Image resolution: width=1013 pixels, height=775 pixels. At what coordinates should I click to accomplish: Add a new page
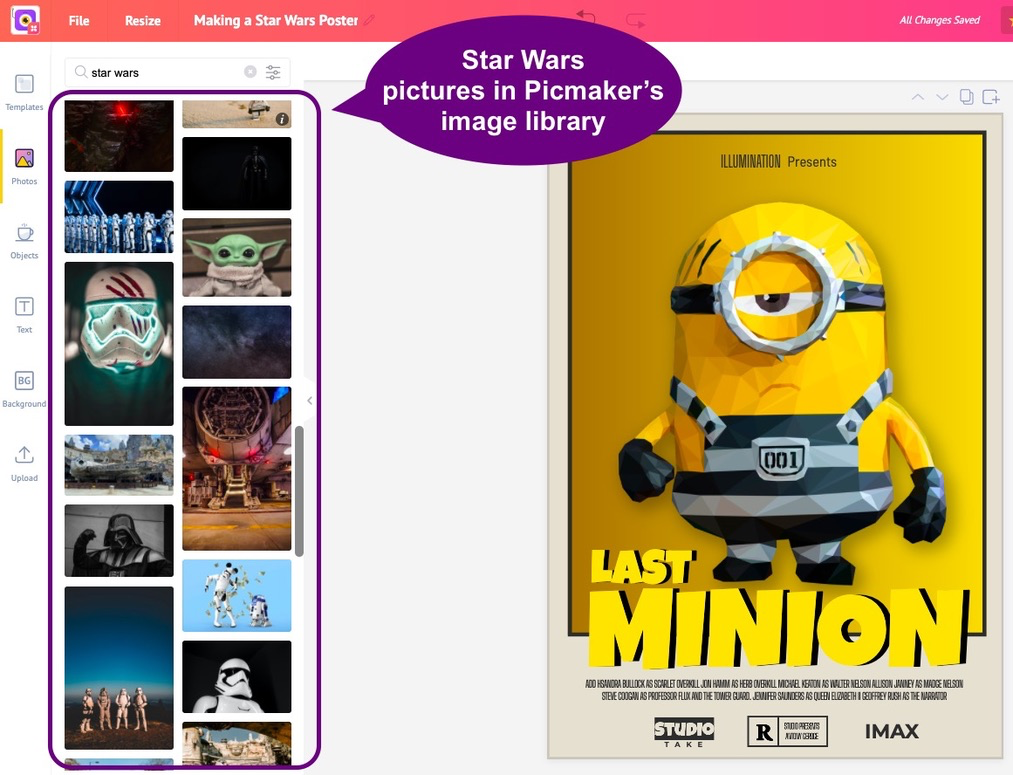coord(990,97)
